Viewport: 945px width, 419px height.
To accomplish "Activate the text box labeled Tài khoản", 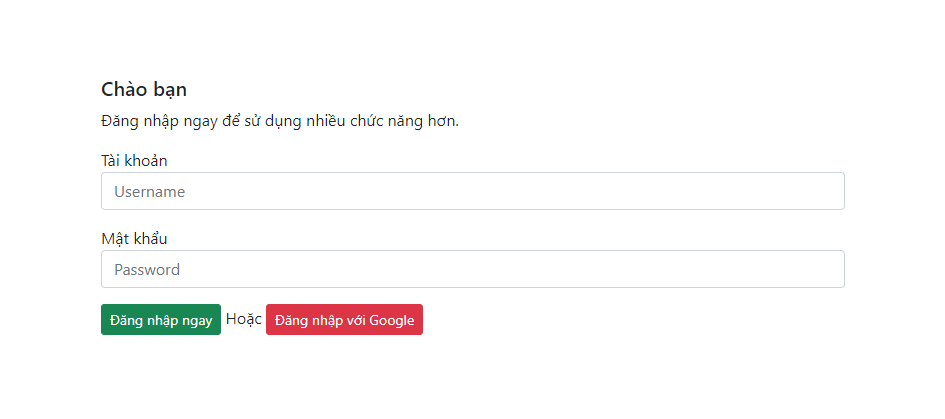I will [472, 191].
